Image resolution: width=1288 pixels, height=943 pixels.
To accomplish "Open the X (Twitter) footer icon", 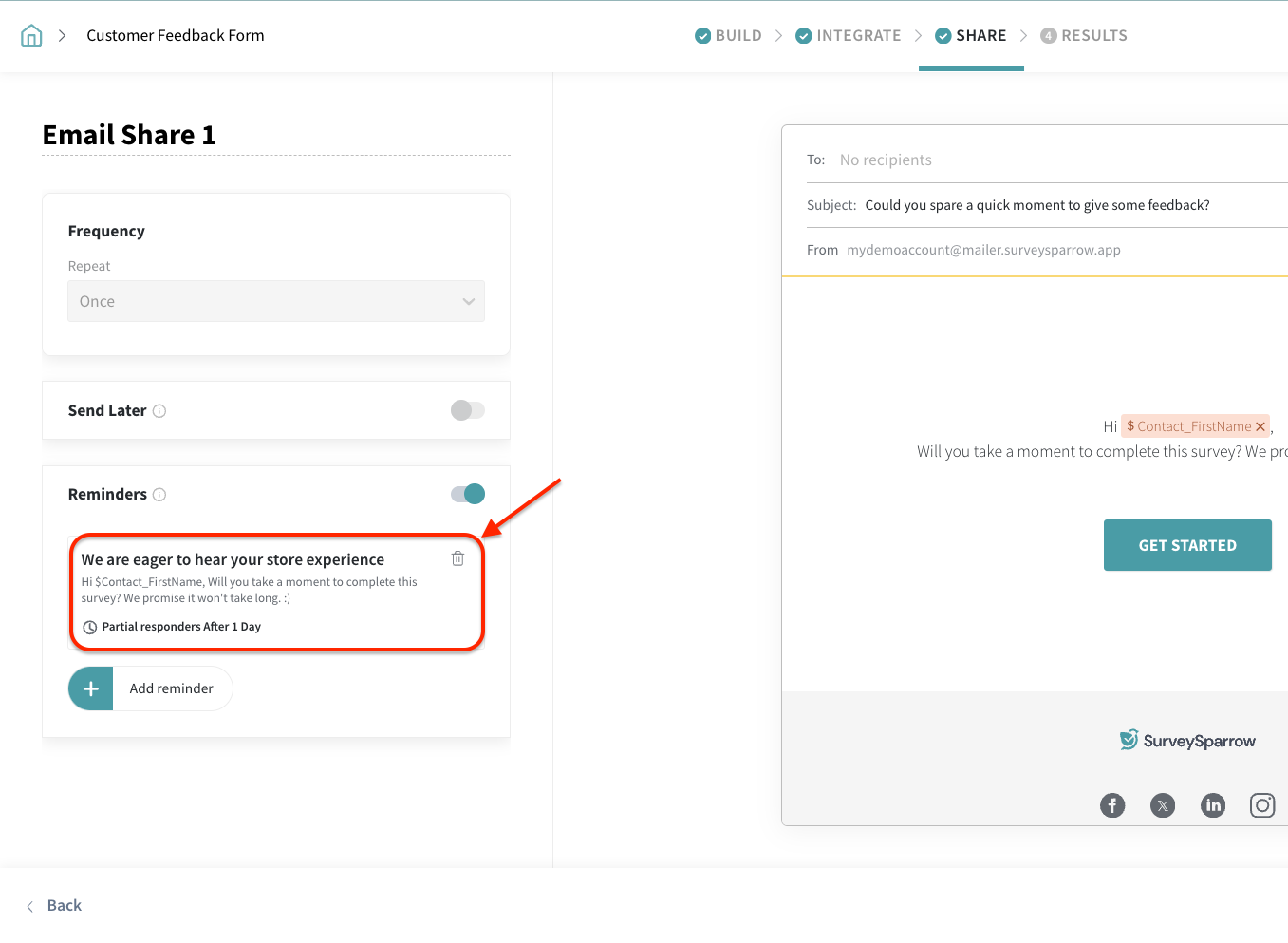I will pos(1163,805).
